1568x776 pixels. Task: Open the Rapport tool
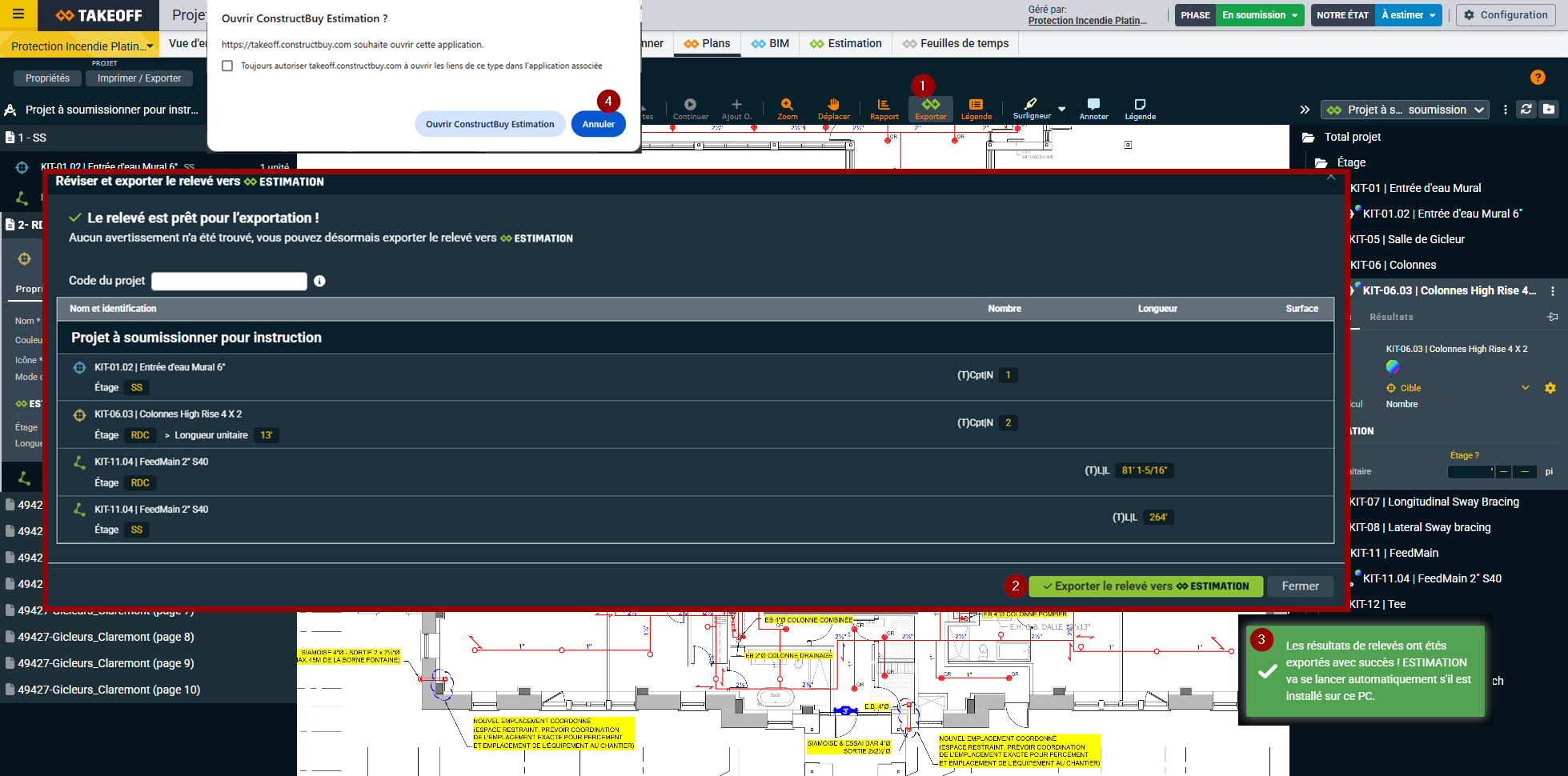point(884,109)
